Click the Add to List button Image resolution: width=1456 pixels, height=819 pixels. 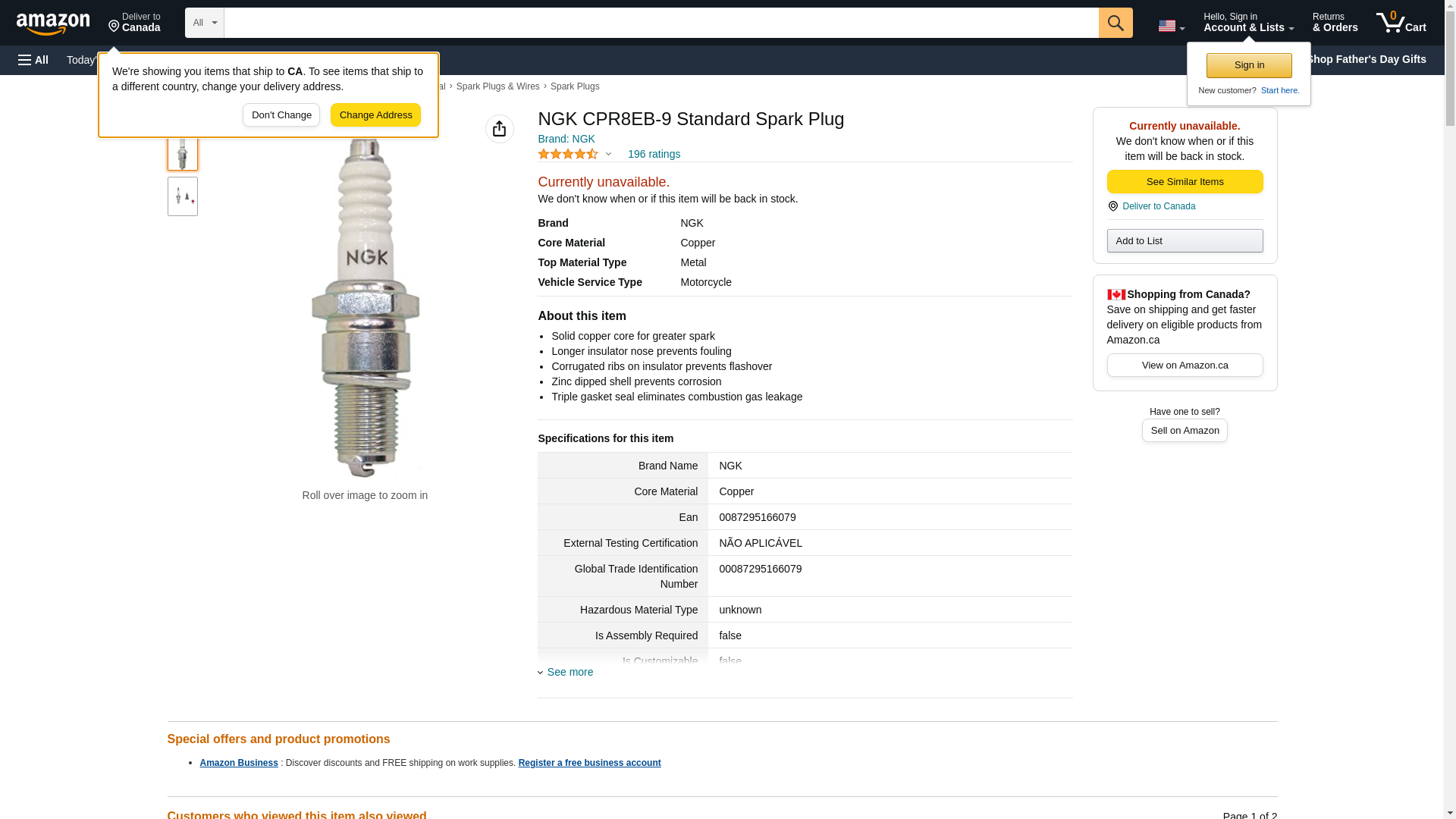coord(1185,241)
